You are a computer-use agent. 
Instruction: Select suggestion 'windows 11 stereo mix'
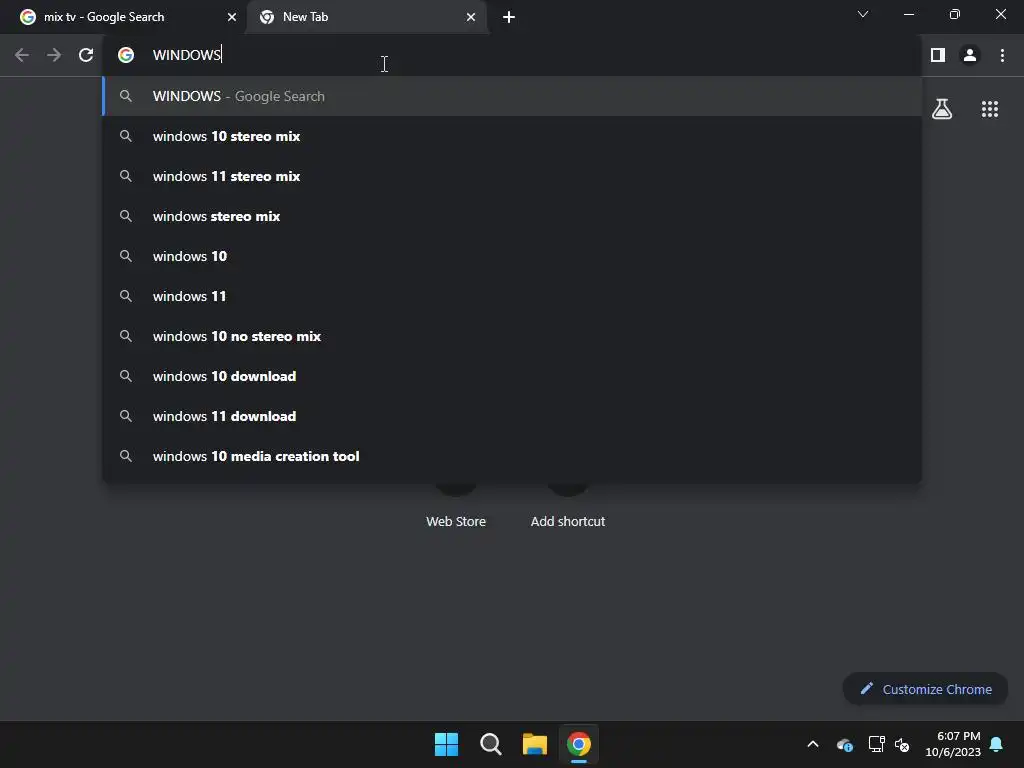click(513, 176)
